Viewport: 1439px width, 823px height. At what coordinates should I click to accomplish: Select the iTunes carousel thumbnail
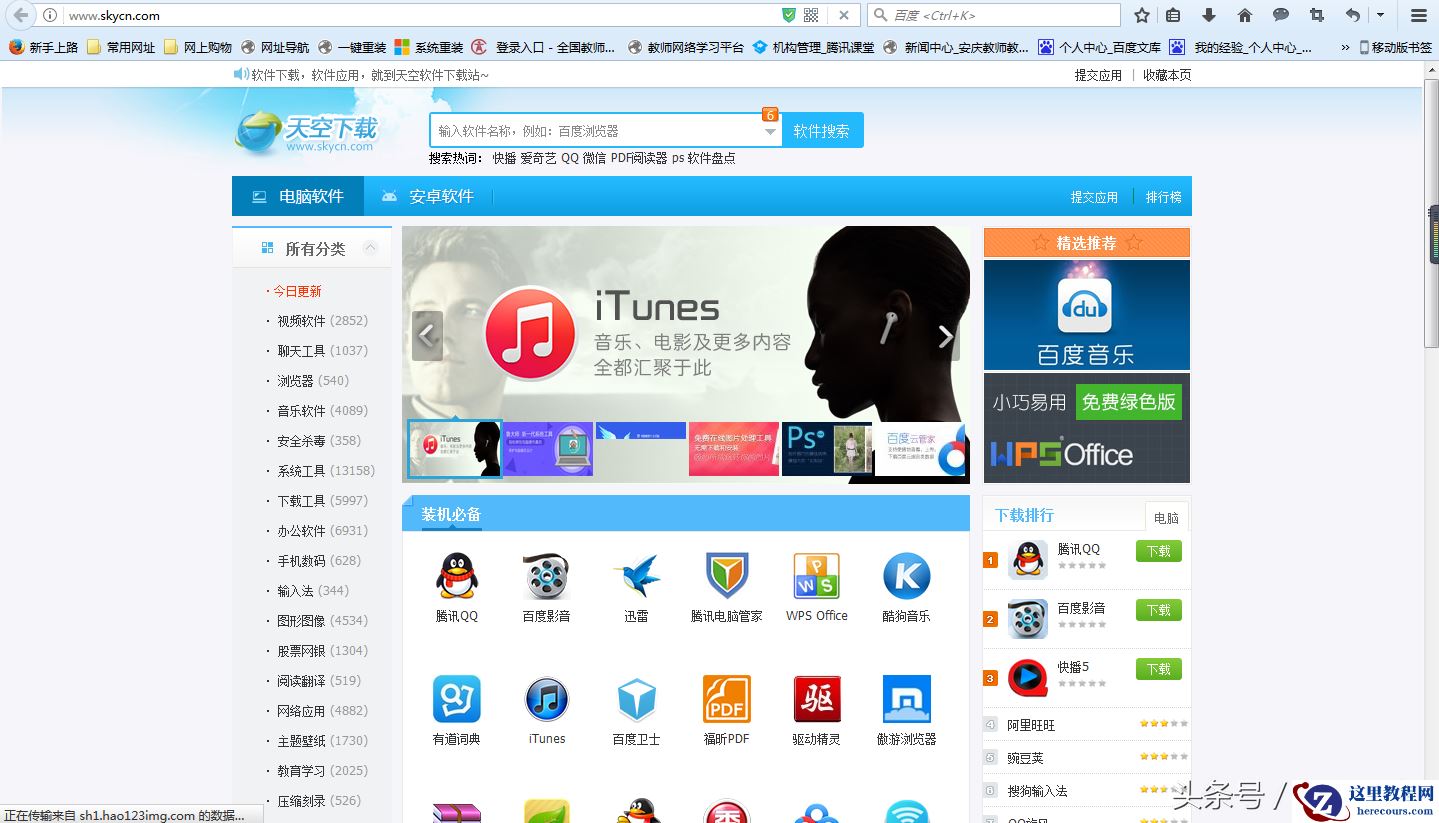point(455,449)
